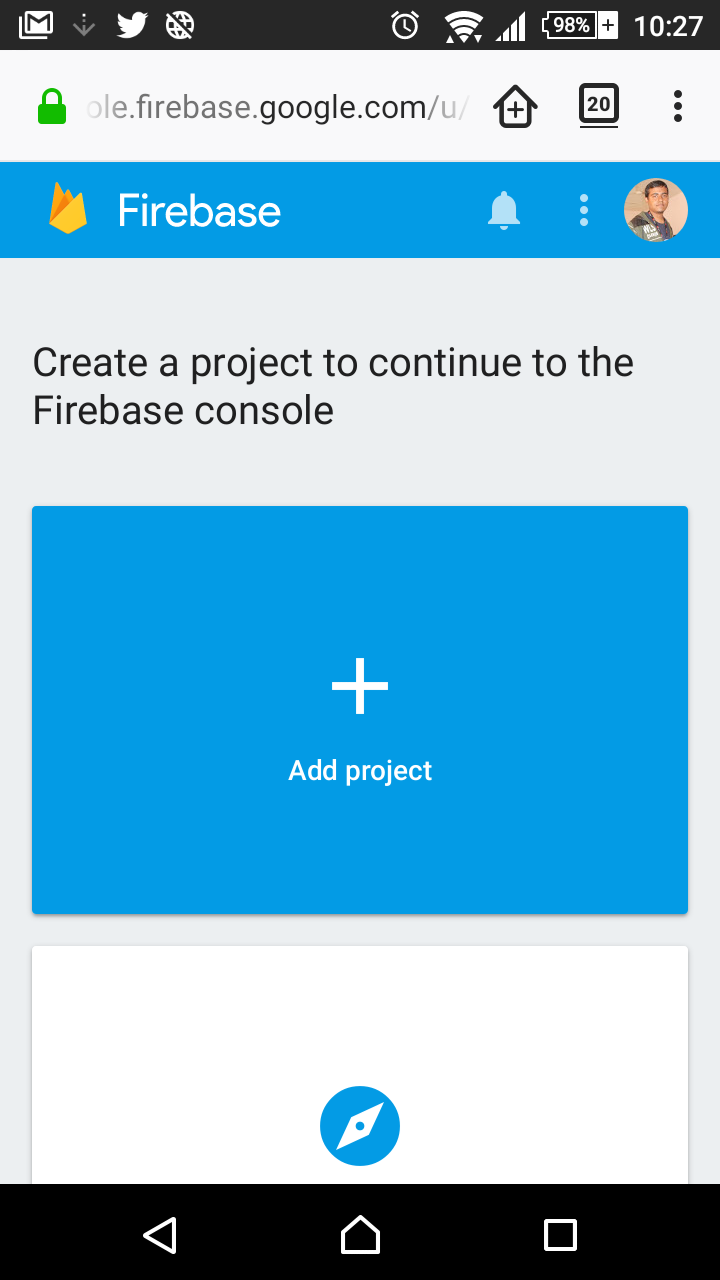The image size is (720, 1280).
Task: Click the add-to-homescreen icon in browser bar
Action: click(514, 105)
